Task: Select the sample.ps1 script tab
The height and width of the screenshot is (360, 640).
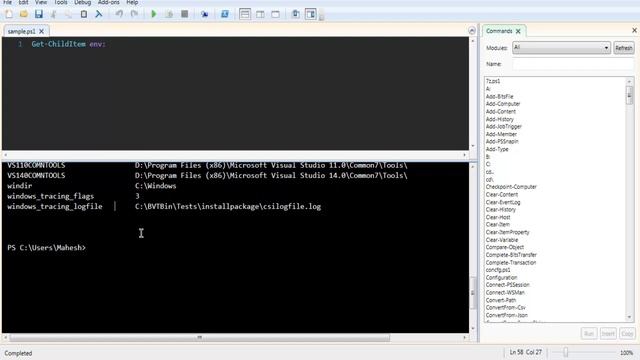Action: click(21, 31)
